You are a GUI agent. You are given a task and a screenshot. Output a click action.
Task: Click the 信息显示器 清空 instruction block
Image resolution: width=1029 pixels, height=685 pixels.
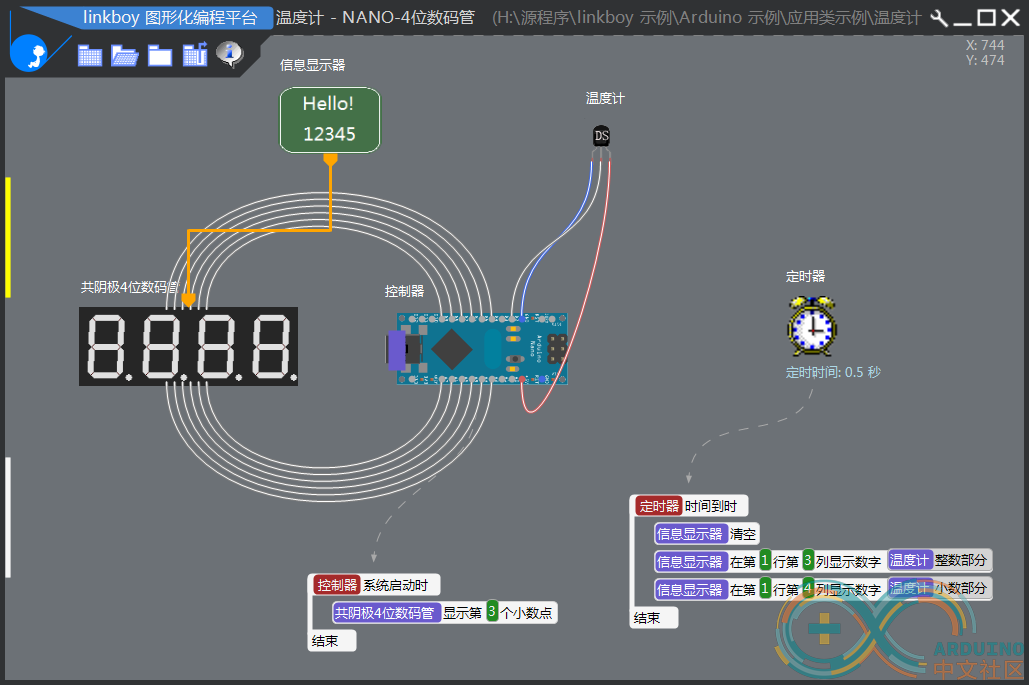click(x=707, y=534)
